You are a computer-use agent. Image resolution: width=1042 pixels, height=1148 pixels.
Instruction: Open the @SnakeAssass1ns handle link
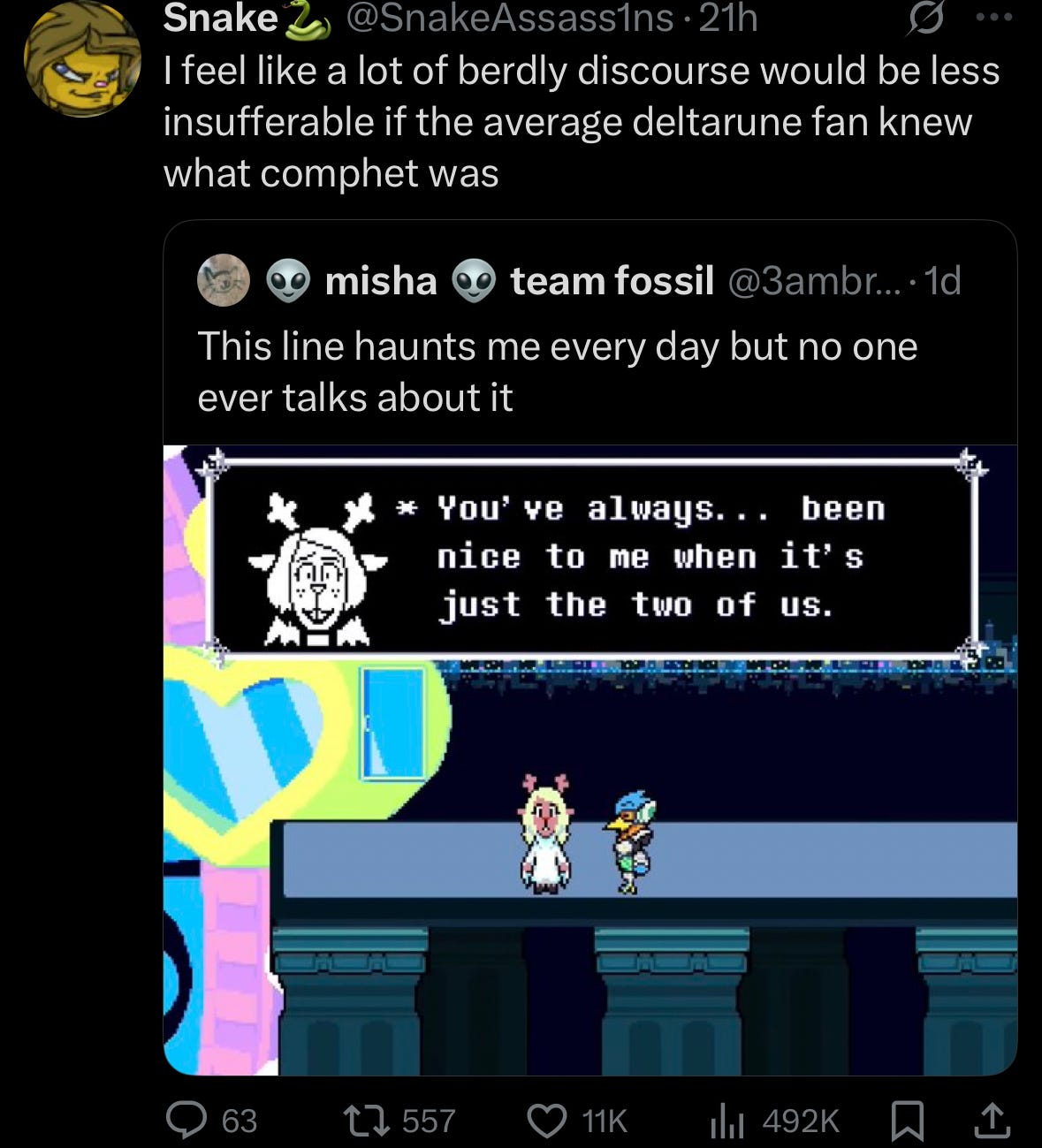point(510,18)
